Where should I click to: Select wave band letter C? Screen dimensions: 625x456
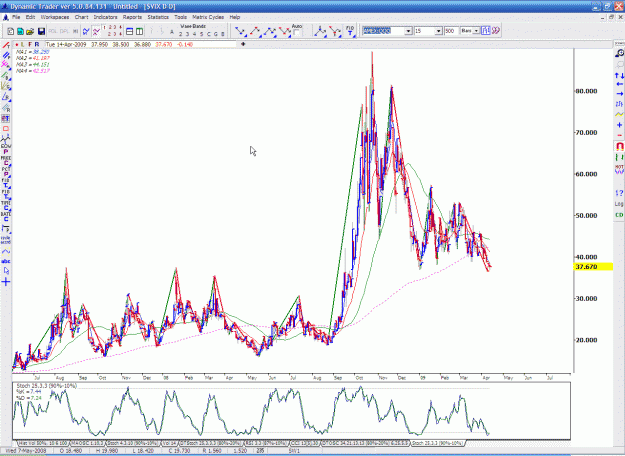pos(209,34)
